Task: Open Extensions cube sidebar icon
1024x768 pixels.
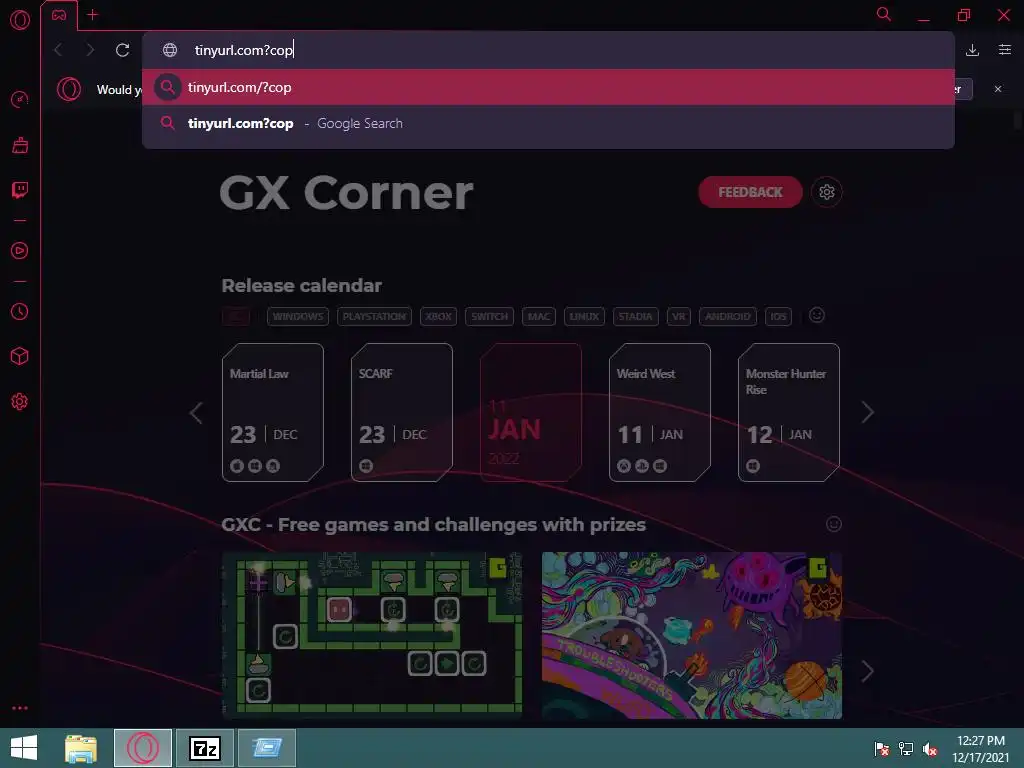Action: coord(20,357)
